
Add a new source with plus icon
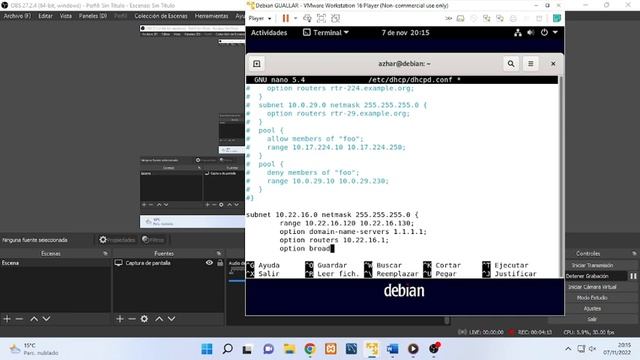point(120,319)
